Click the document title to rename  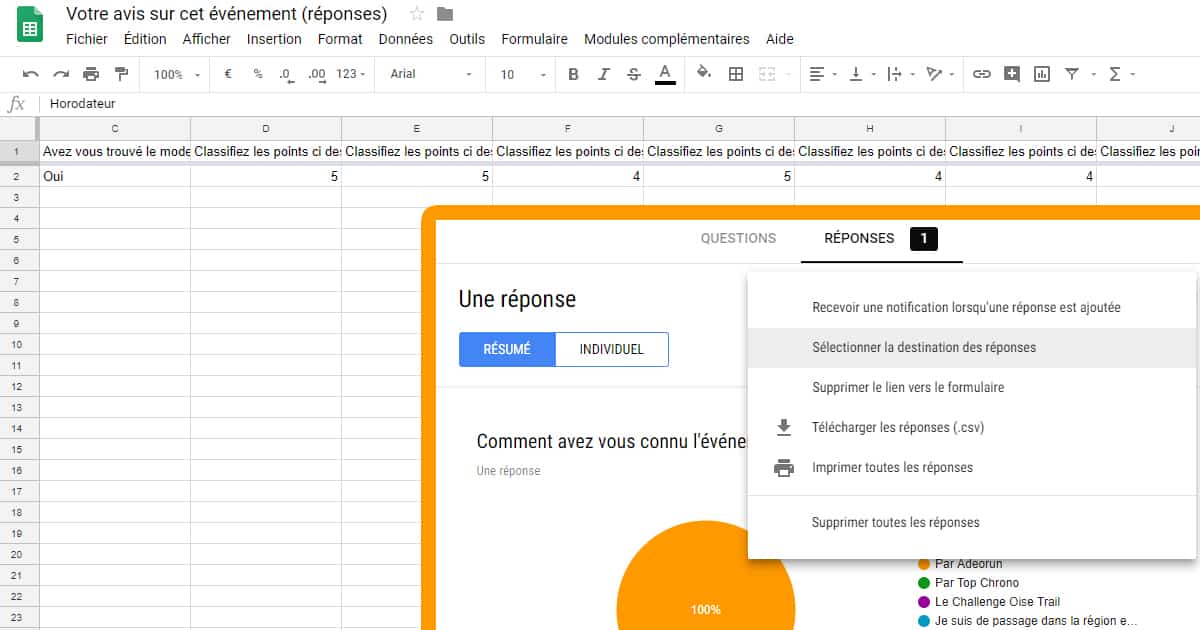[226, 14]
